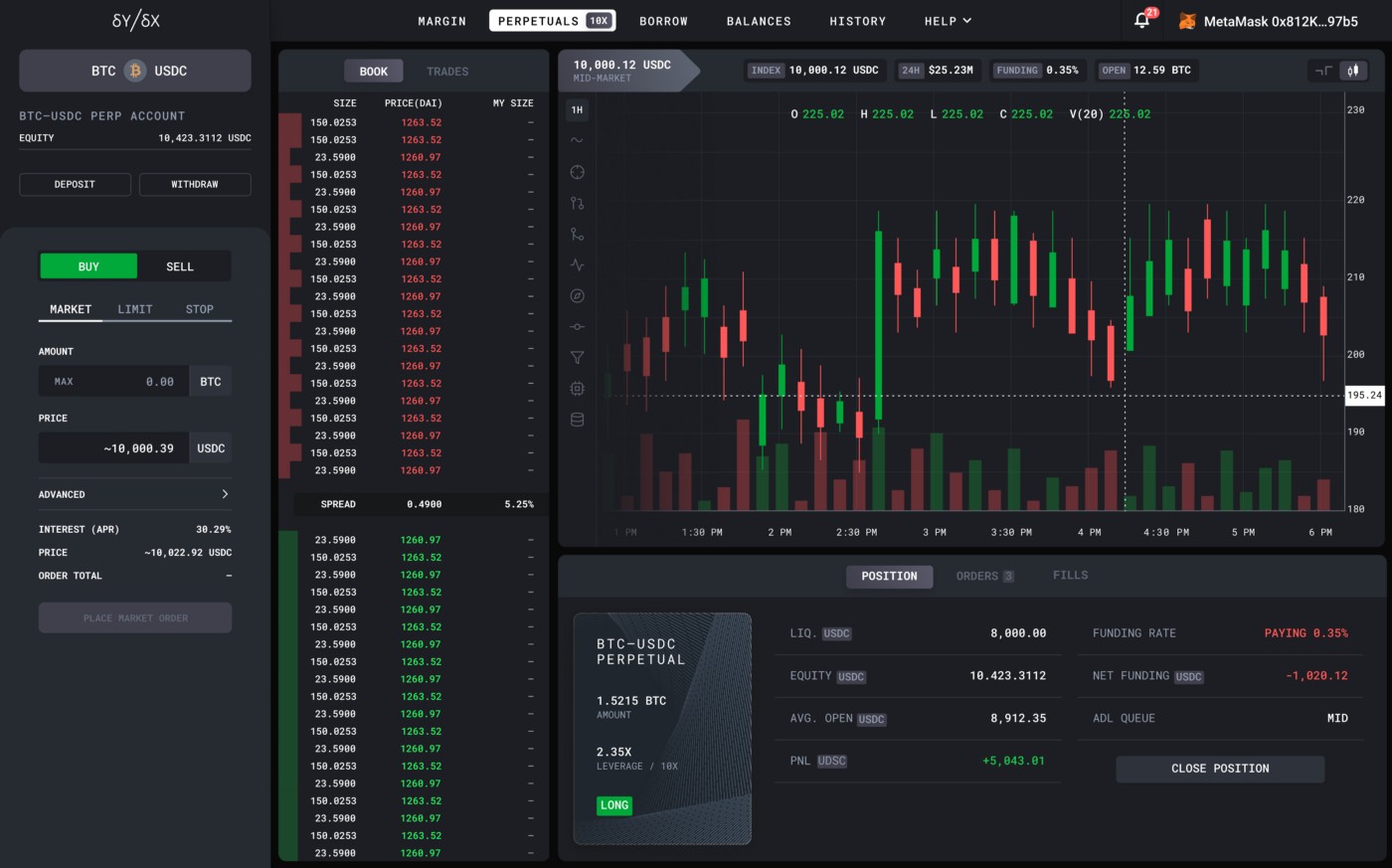The width and height of the screenshot is (1392, 868).
Task: Go to the Balances page
Action: 759,21
